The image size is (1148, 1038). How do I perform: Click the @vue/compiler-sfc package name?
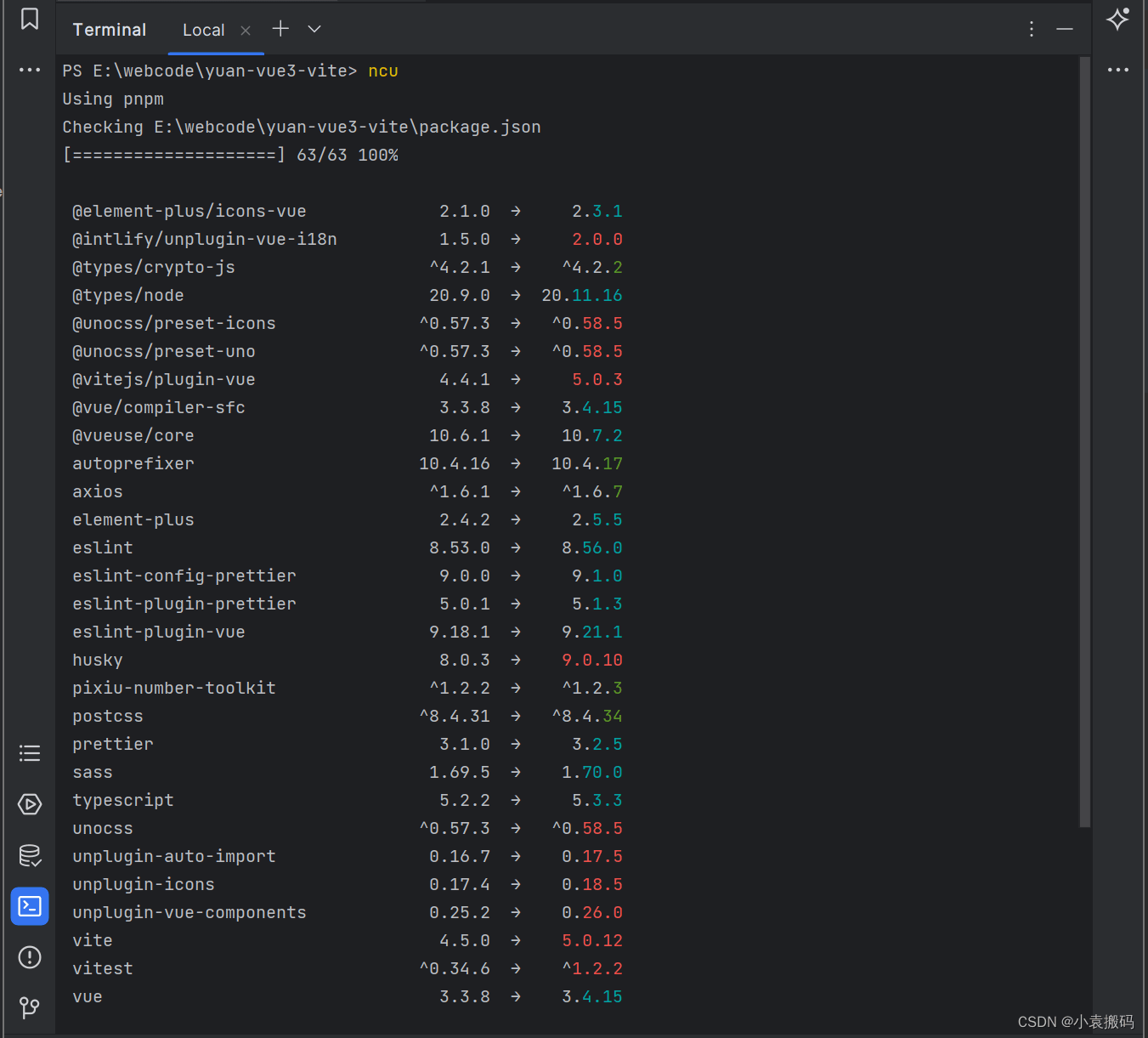pyautogui.click(x=159, y=407)
